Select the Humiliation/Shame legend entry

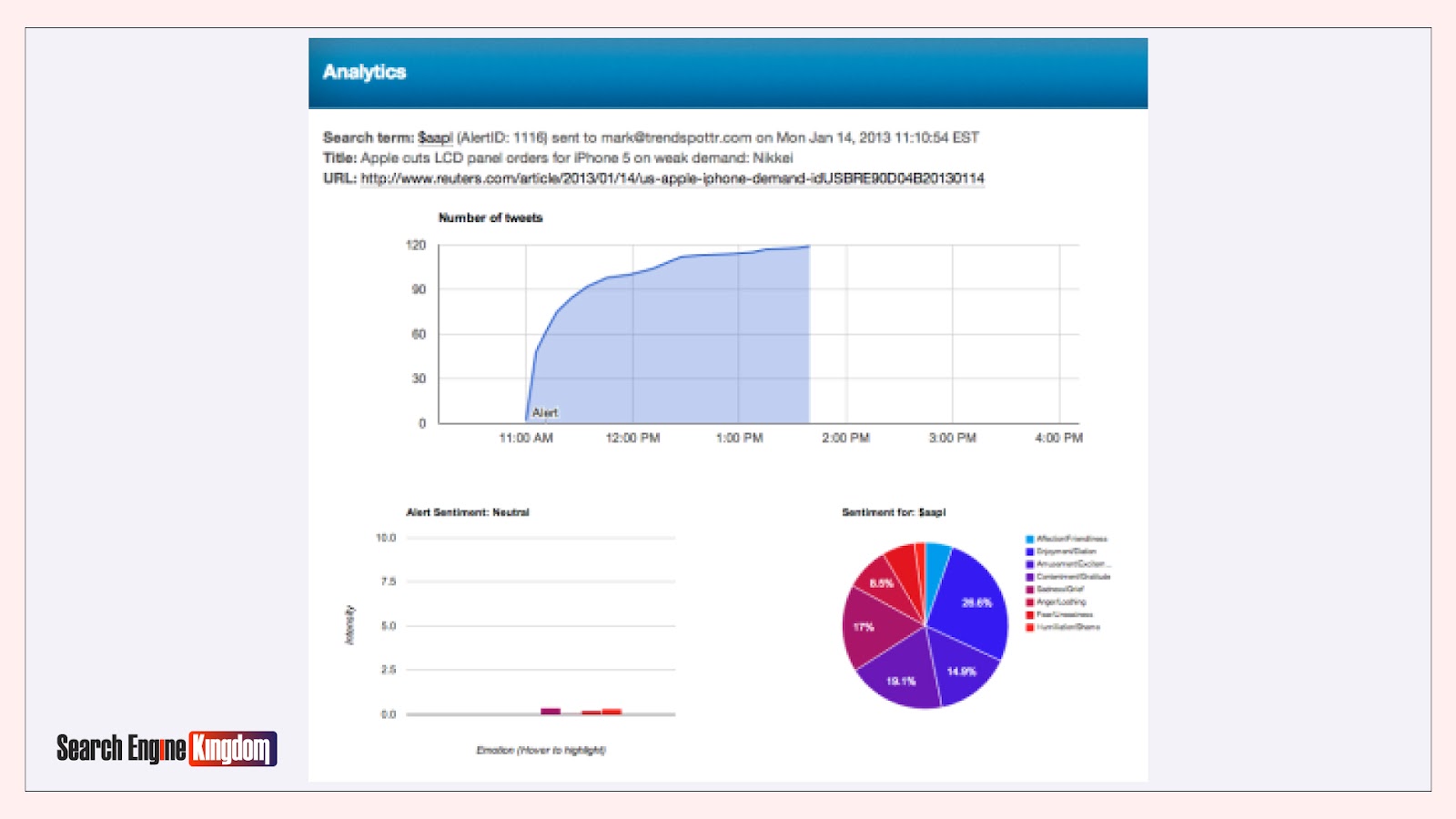coord(1063,627)
